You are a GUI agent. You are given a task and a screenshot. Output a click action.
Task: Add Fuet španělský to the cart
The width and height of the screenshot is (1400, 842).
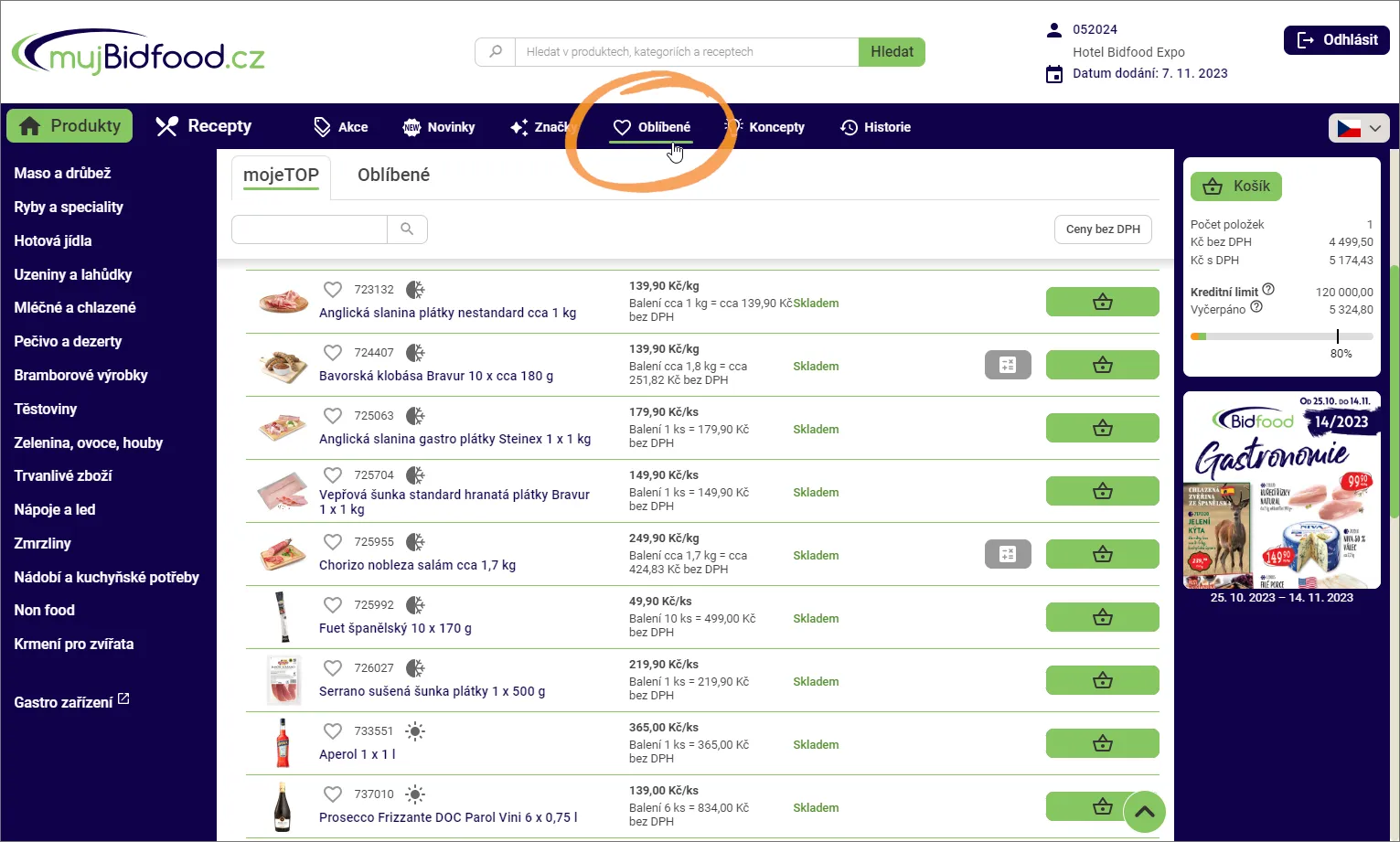1102,618
